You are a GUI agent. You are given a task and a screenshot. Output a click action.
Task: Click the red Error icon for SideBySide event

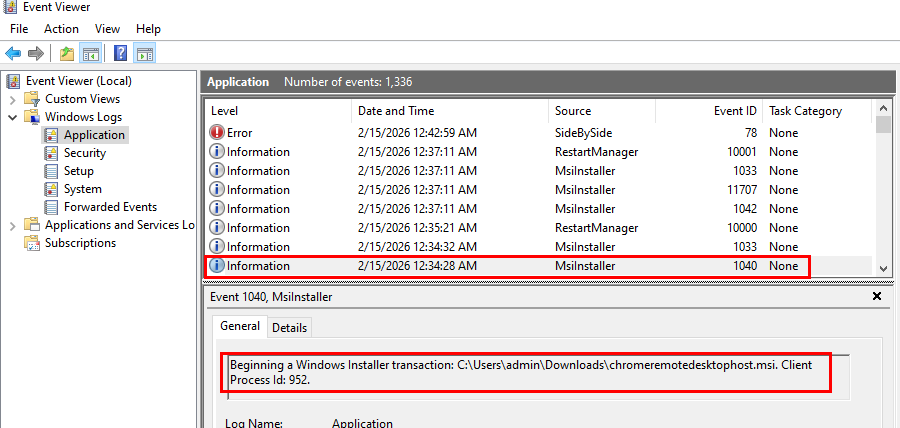(x=217, y=133)
